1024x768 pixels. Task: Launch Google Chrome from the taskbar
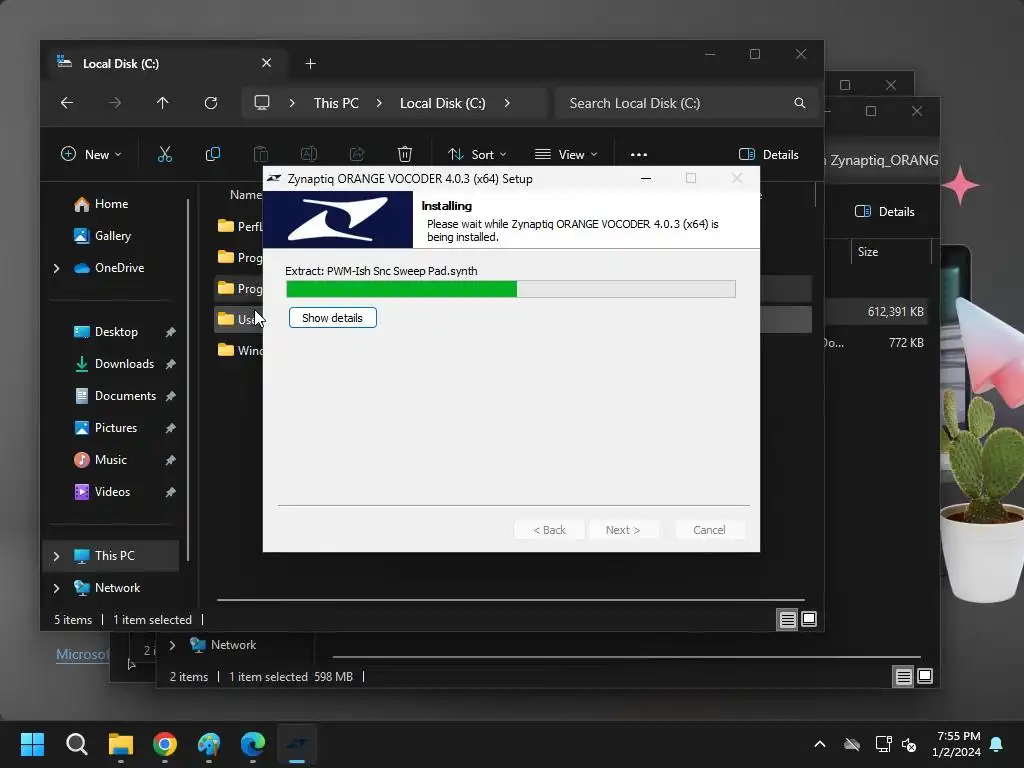(165, 744)
